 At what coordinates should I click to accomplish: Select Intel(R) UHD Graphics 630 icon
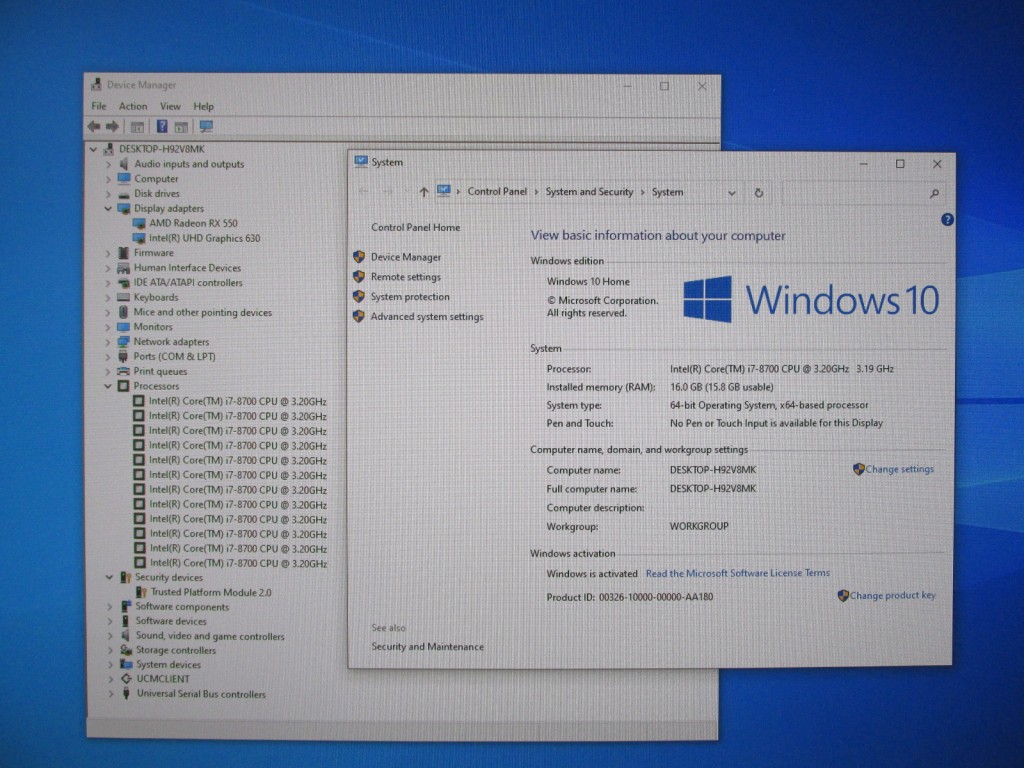pyautogui.click(x=138, y=238)
